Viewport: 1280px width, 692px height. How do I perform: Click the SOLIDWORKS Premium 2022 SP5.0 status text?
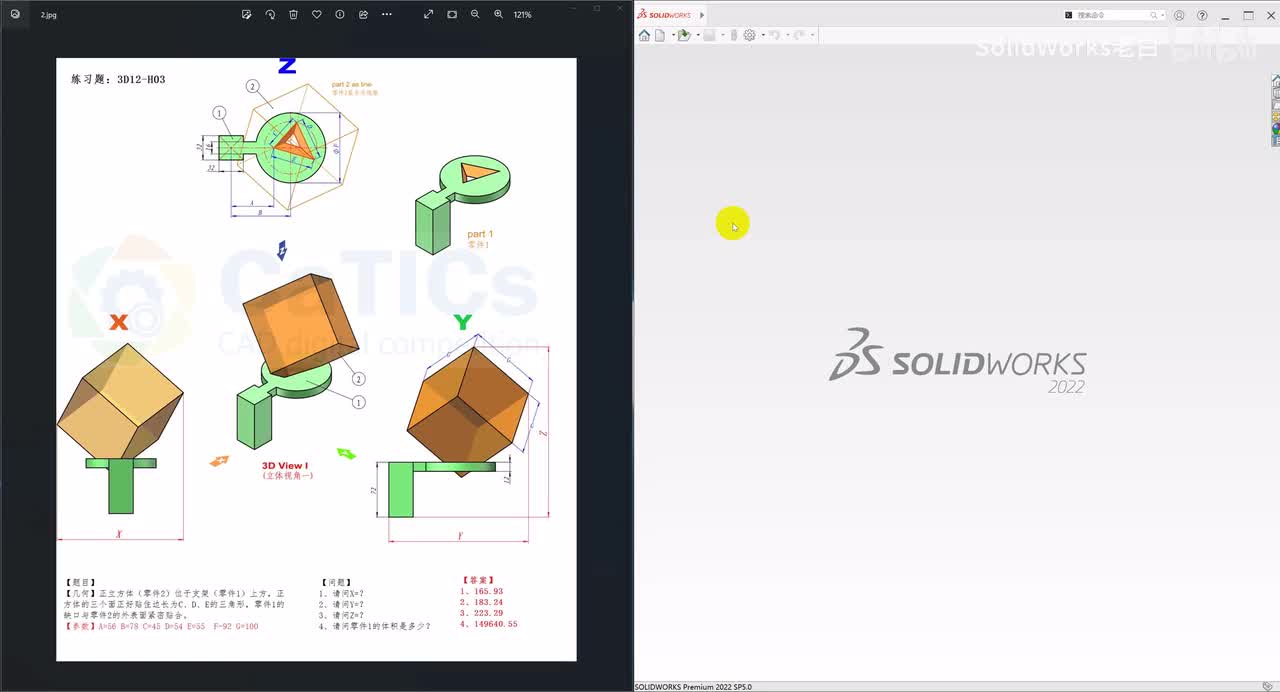click(x=693, y=687)
